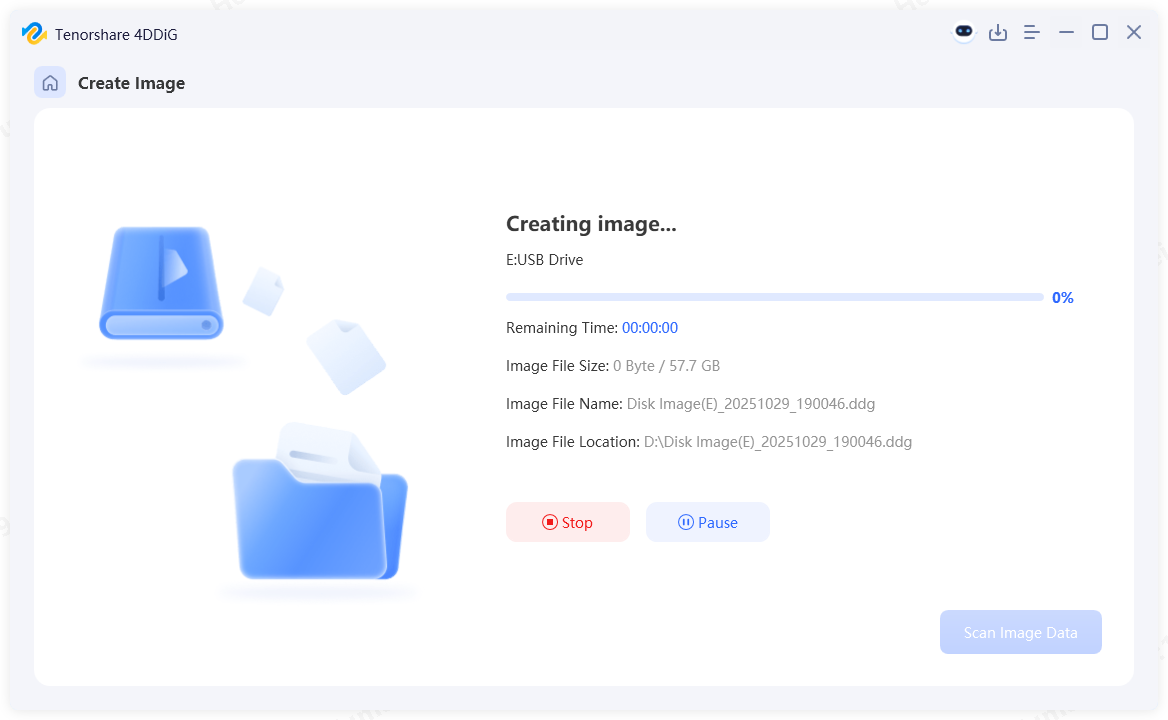1168x720 pixels.
Task: Click the Tenorshare 4DDiG logo
Action: point(34,33)
